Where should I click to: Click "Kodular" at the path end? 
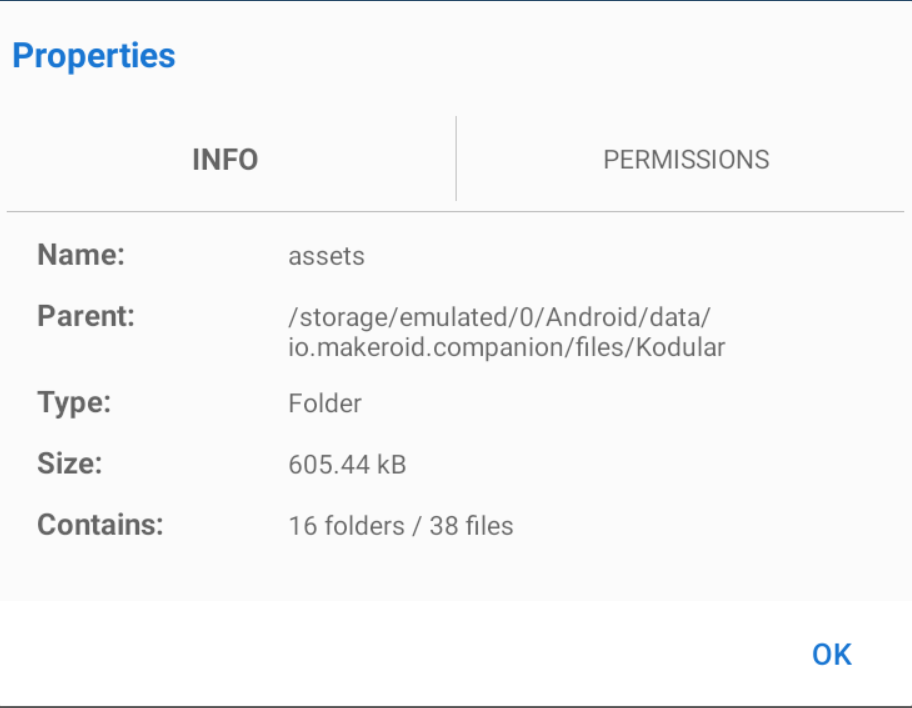(685, 348)
